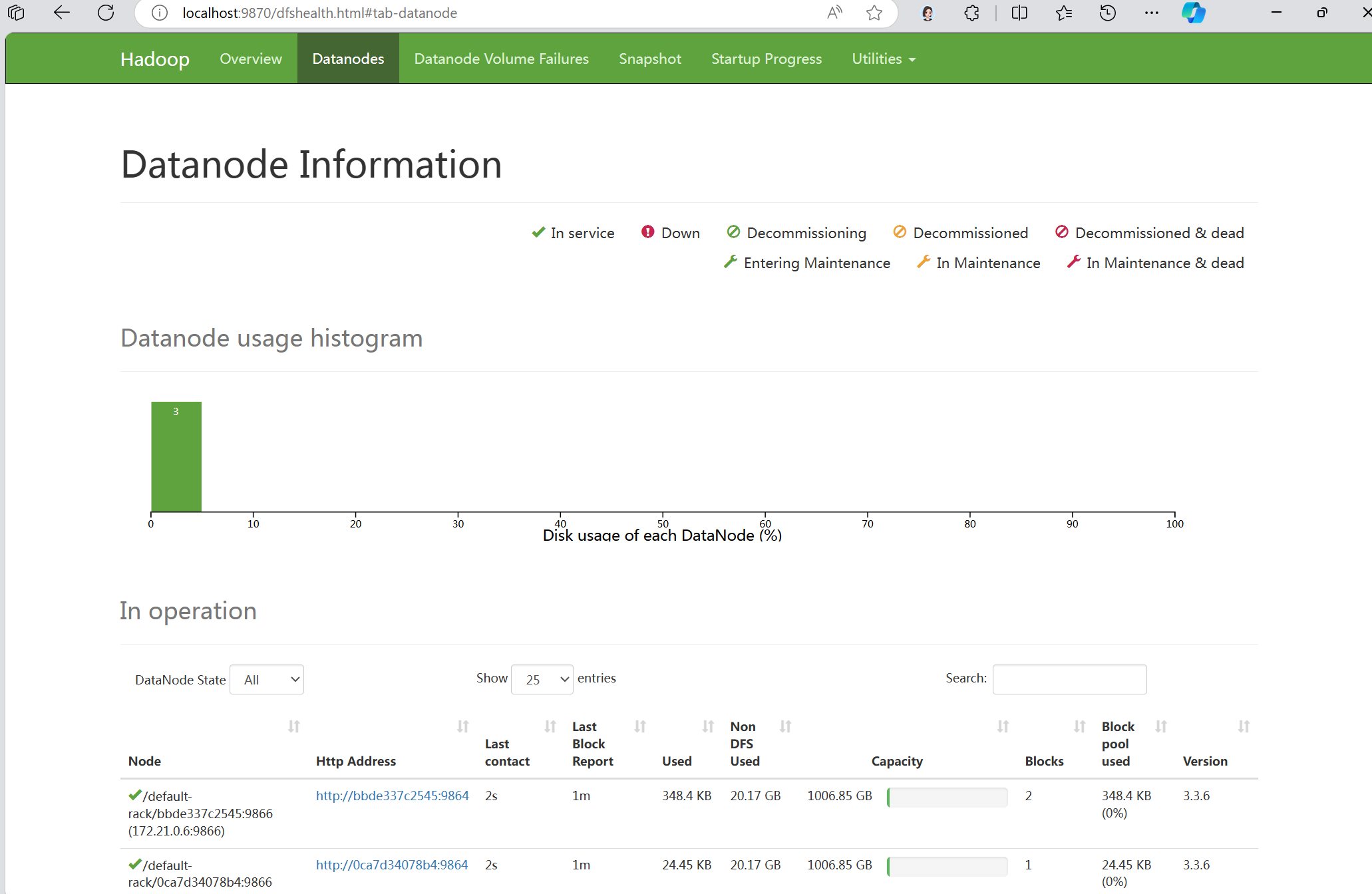Click the 24.45 KB Used cell

pyautogui.click(x=687, y=865)
